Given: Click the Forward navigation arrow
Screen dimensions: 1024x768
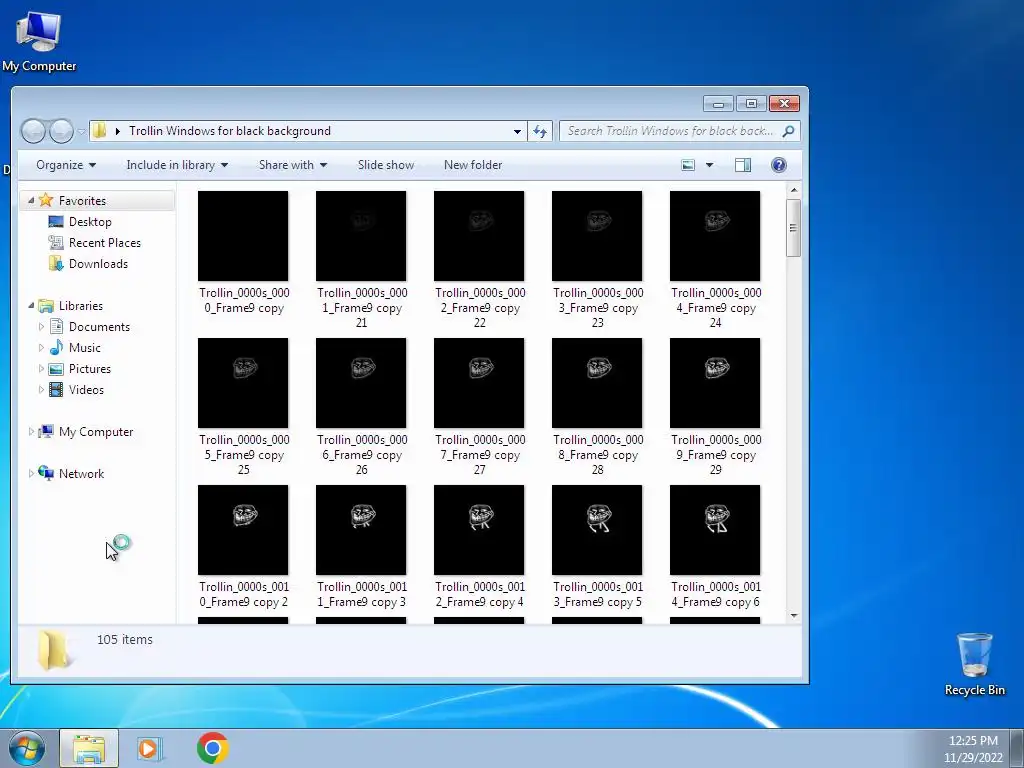Looking at the screenshot, I should pos(61,131).
